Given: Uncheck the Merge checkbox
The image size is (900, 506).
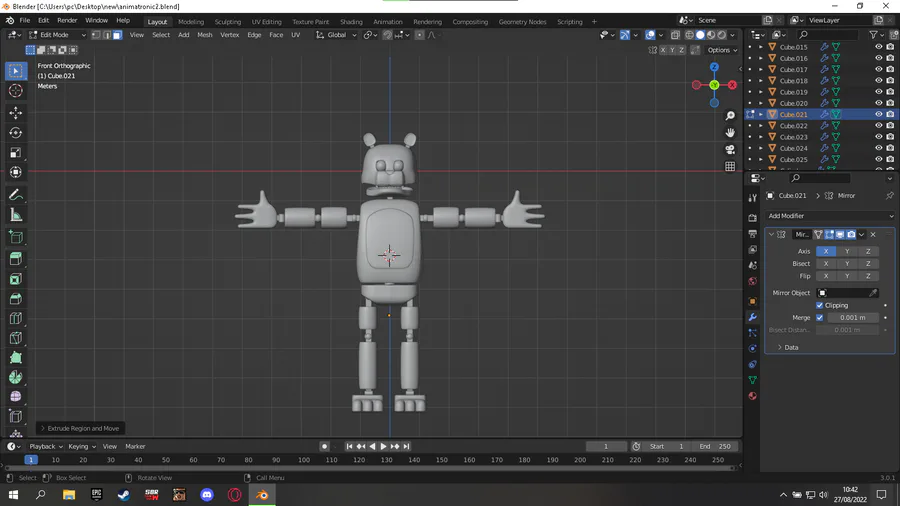Looking at the screenshot, I should coord(820,318).
